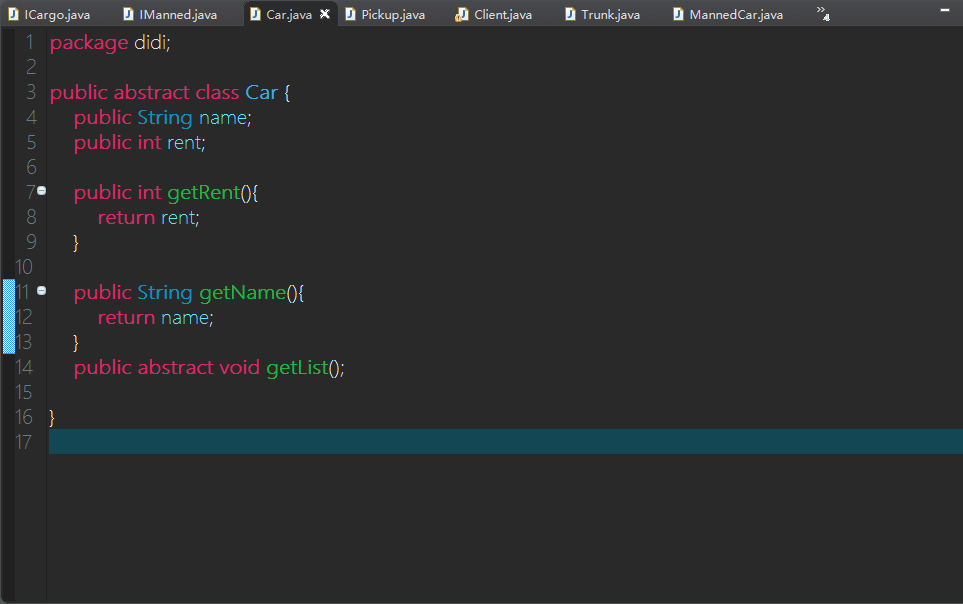Minimize the editor area

pyautogui.click(x=946, y=9)
